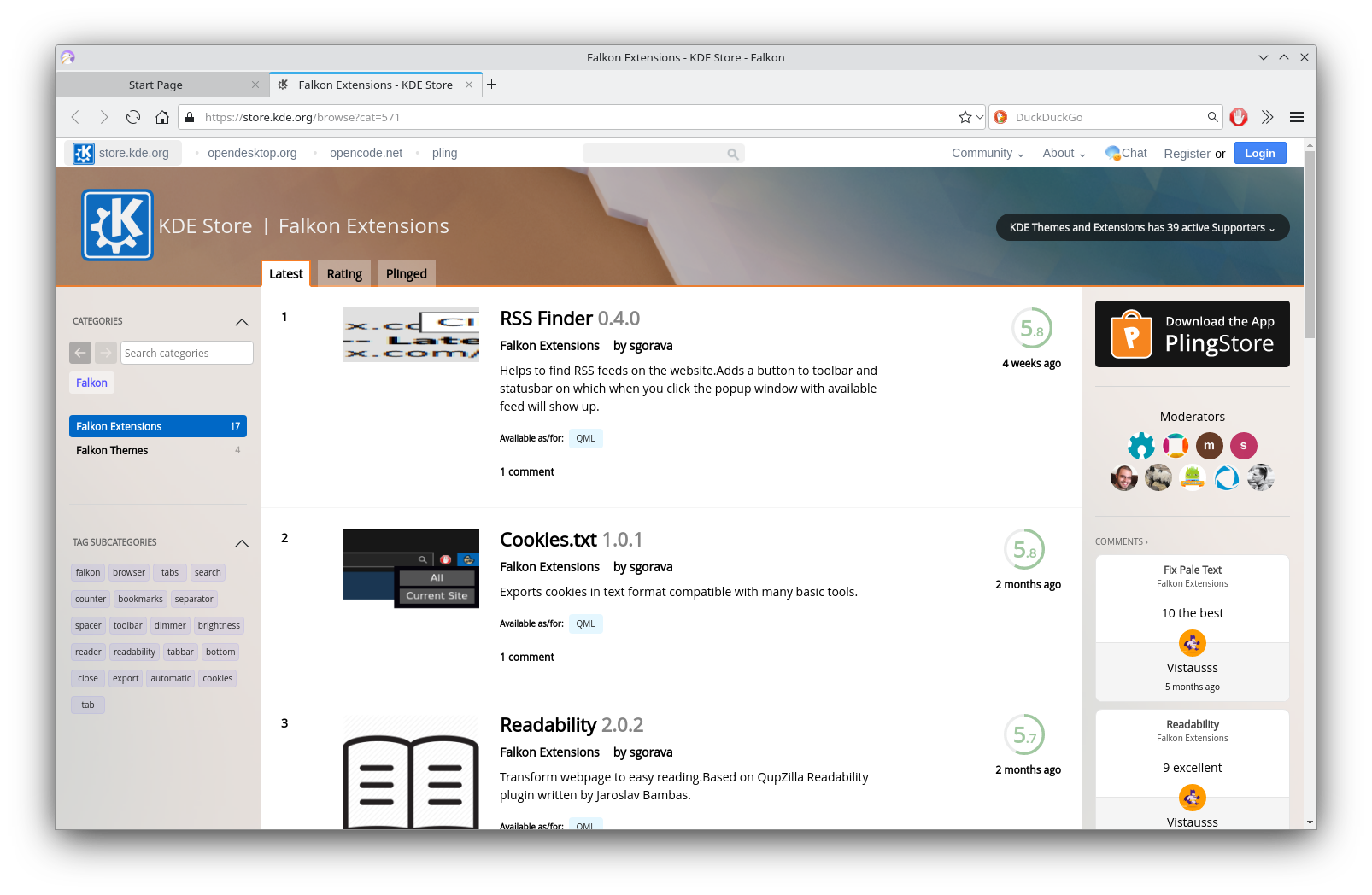Close the Start Page tab
Screen dimensions: 1372x895
[255, 85]
